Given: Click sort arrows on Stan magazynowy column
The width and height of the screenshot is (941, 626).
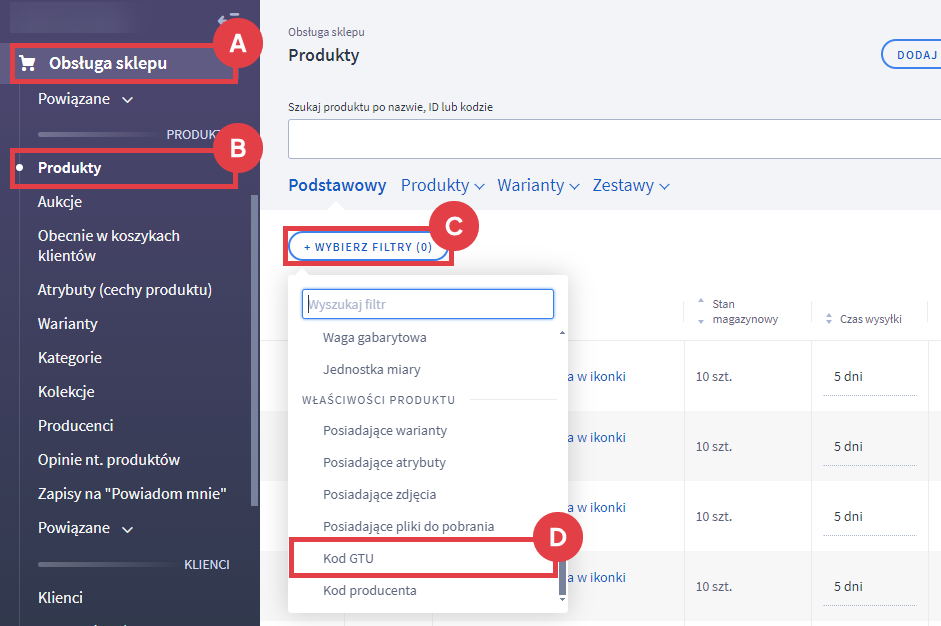Looking at the screenshot, I should pos(700,311).
